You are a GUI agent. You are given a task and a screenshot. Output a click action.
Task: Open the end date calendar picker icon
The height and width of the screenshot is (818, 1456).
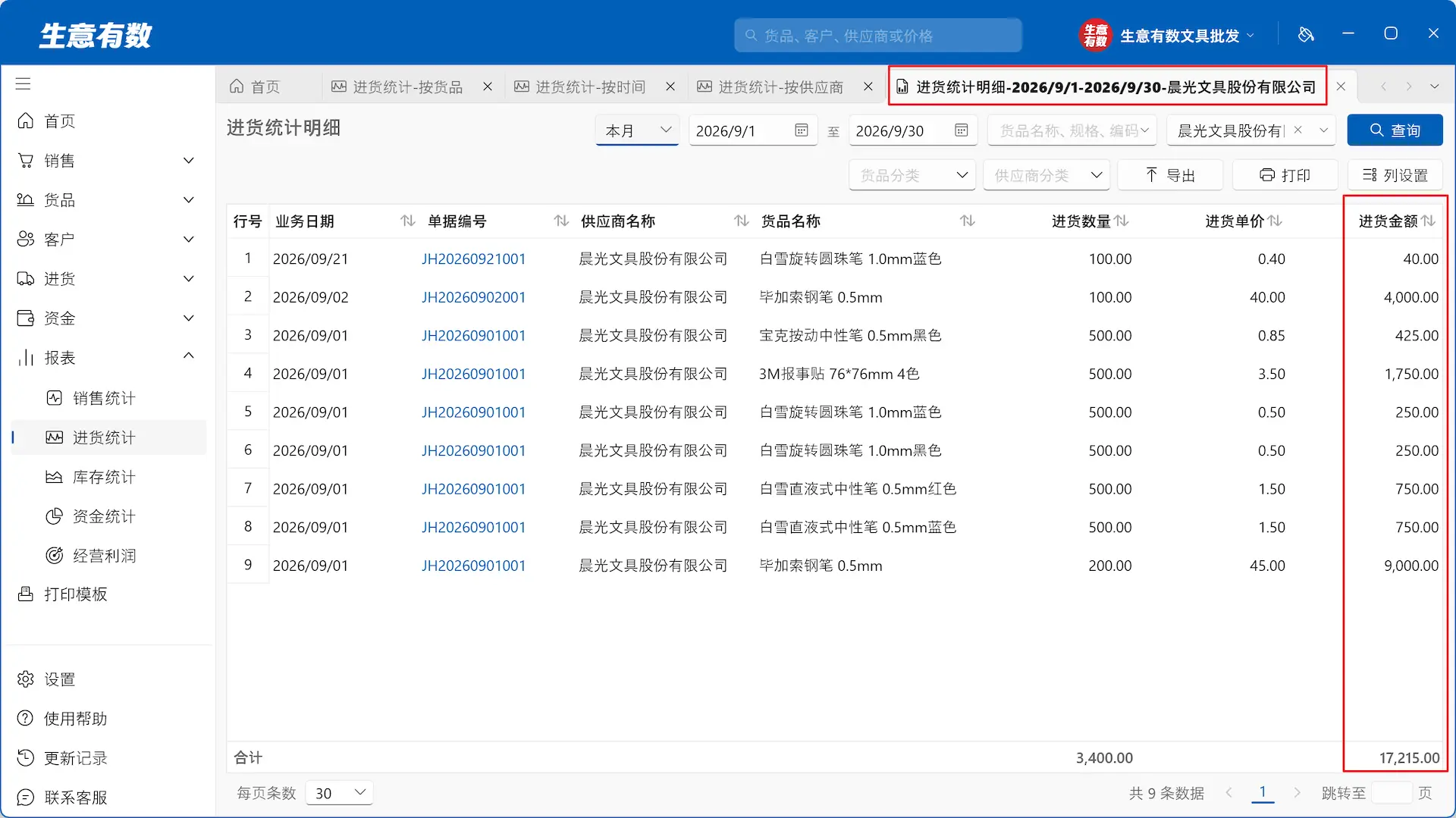click(x=962, y=130)
